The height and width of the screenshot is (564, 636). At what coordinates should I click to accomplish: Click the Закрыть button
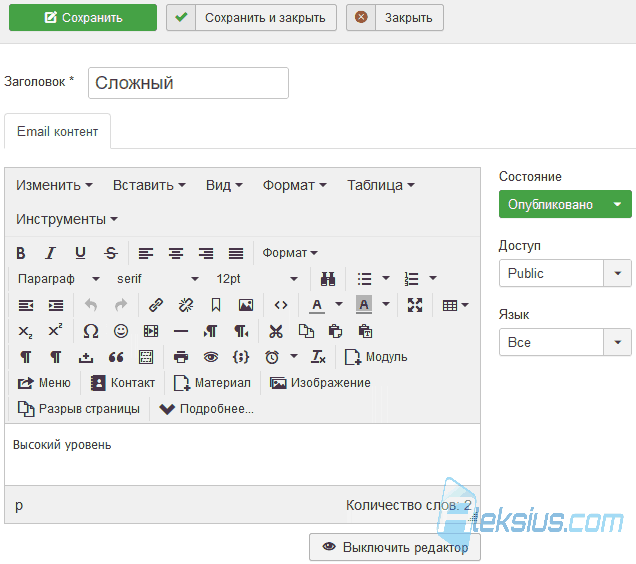tap(395, 17)
